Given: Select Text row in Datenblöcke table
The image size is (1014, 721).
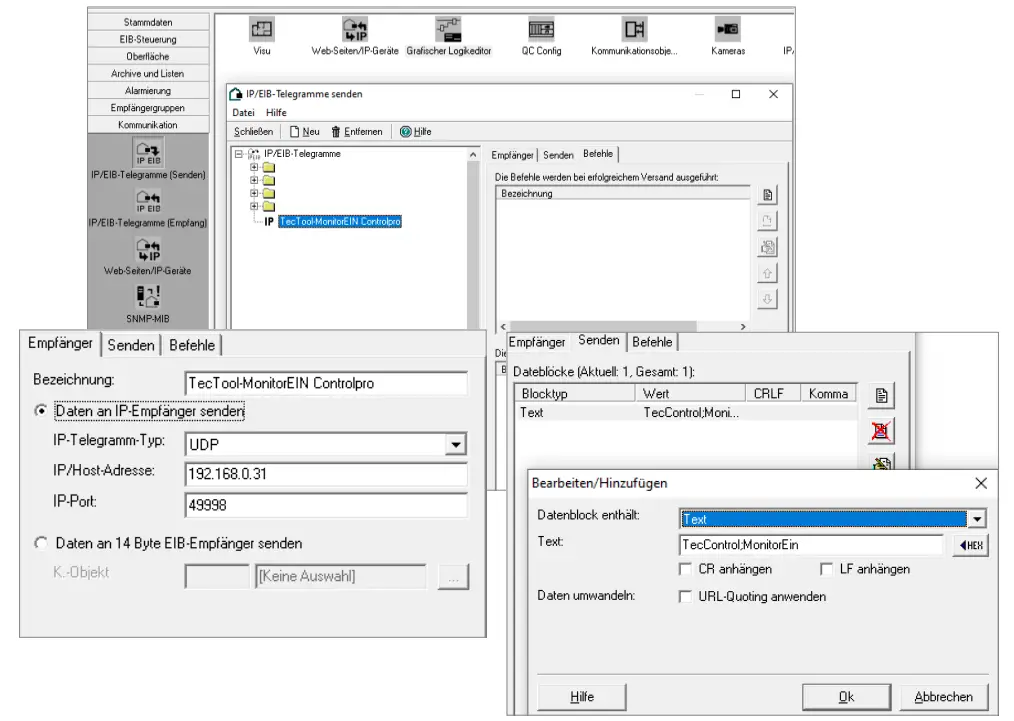Looking at the screenshot, I should tap(686, 413).
